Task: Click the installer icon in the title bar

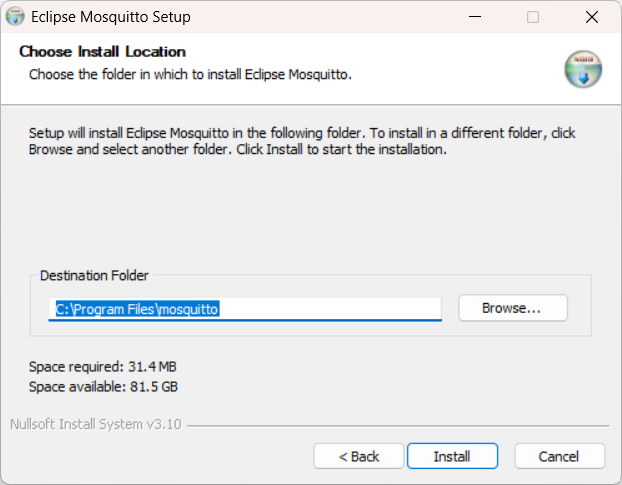Action: point(15,17)
